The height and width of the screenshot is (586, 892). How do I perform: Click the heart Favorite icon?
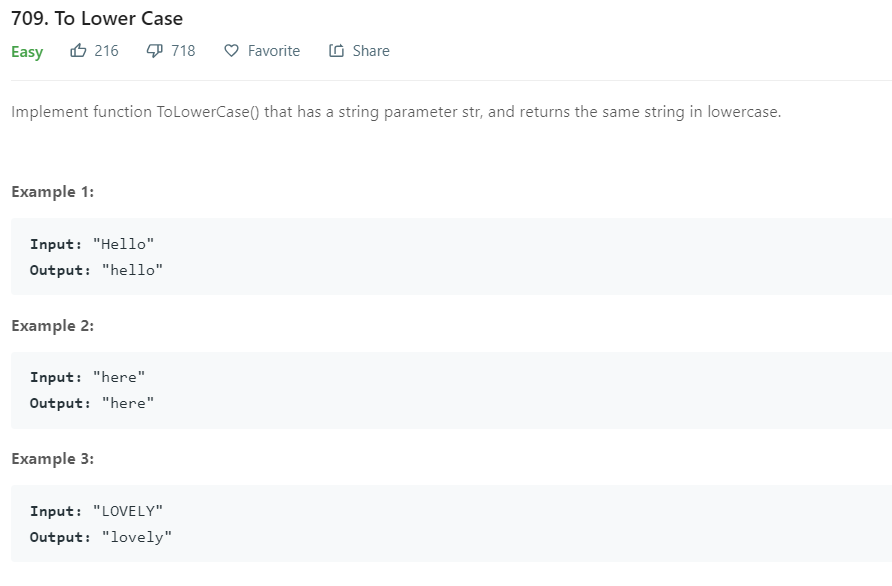pyautogui.click(x=231, y=51)
